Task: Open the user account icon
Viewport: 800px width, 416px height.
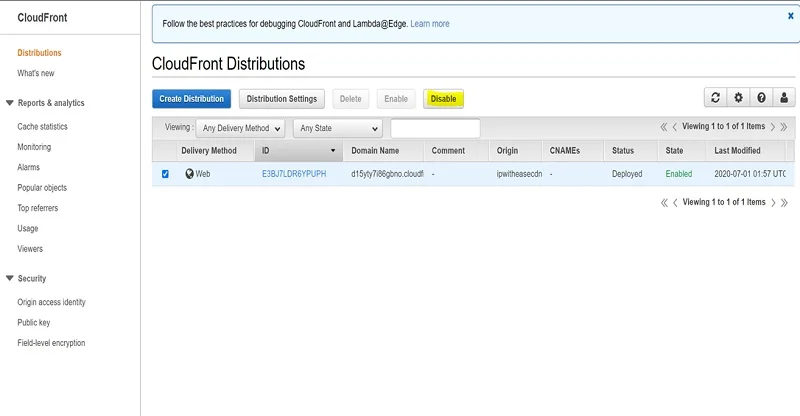Action: (784, 97)
